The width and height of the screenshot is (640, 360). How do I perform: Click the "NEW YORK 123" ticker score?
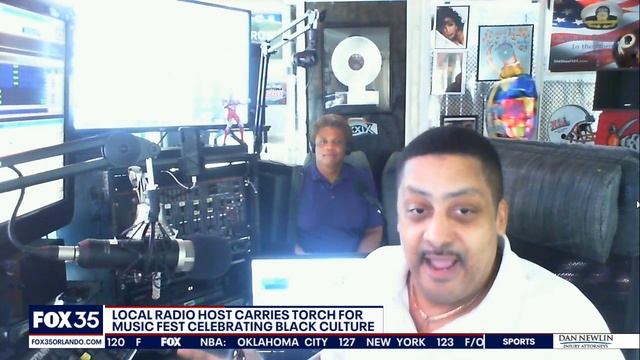click(410, 342)
